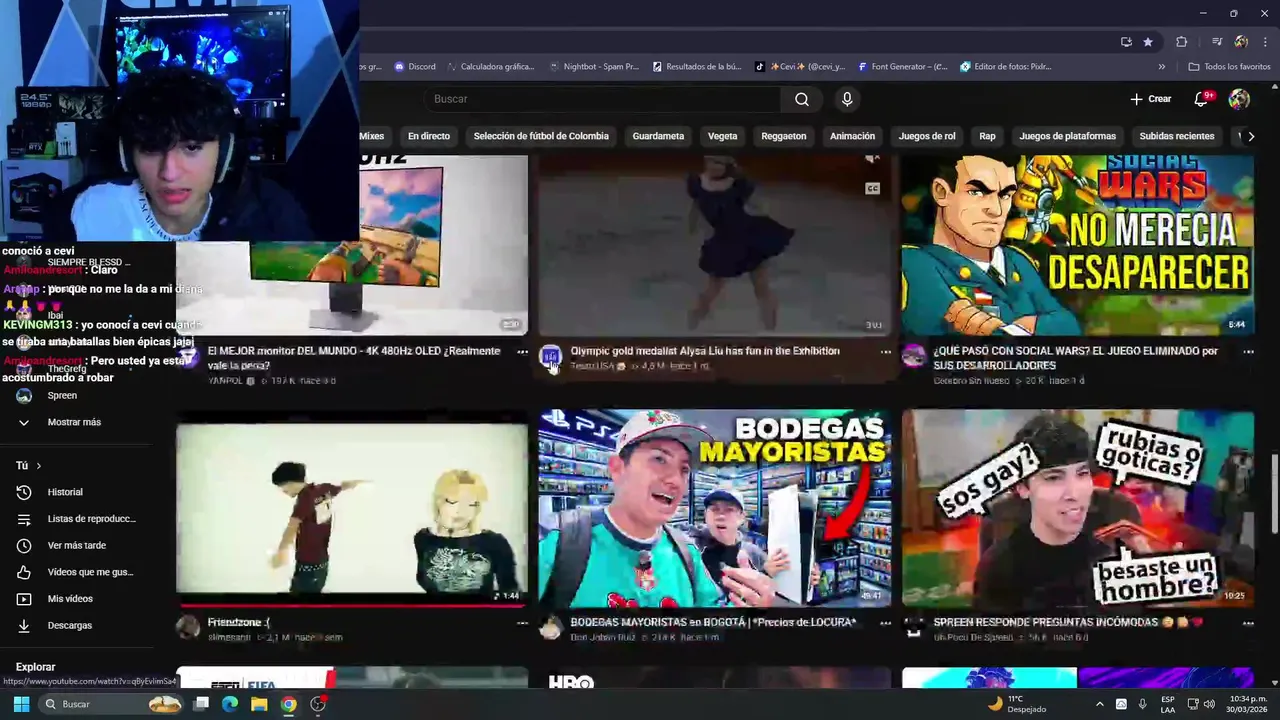The image size is (1280, 720).
Task: Open options menu for Spreen responde video
Action: tap(1248, 623)
